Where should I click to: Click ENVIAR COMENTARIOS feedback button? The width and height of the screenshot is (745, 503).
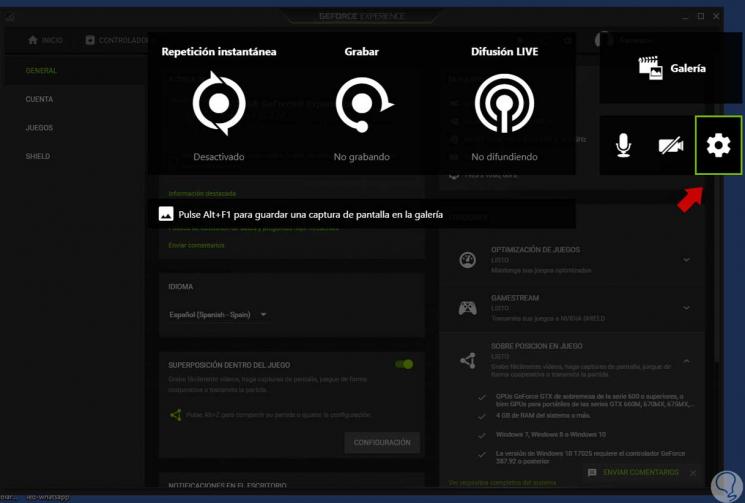coord(640,472)
